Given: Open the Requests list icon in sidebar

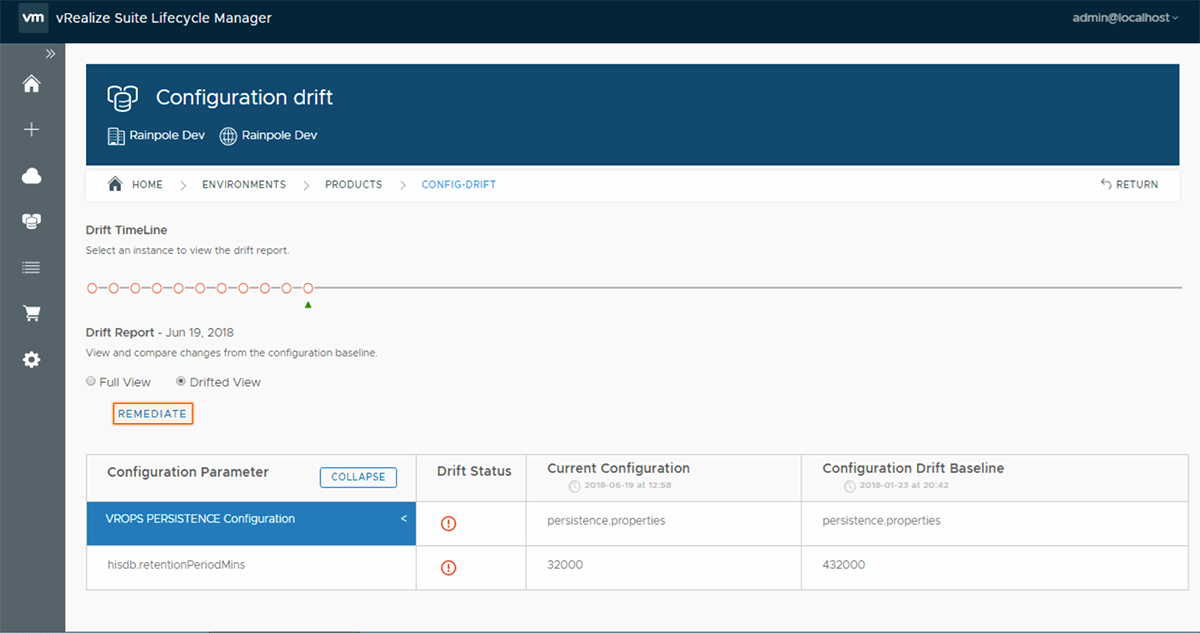Looking at the screenshot, I should (31, 266).
